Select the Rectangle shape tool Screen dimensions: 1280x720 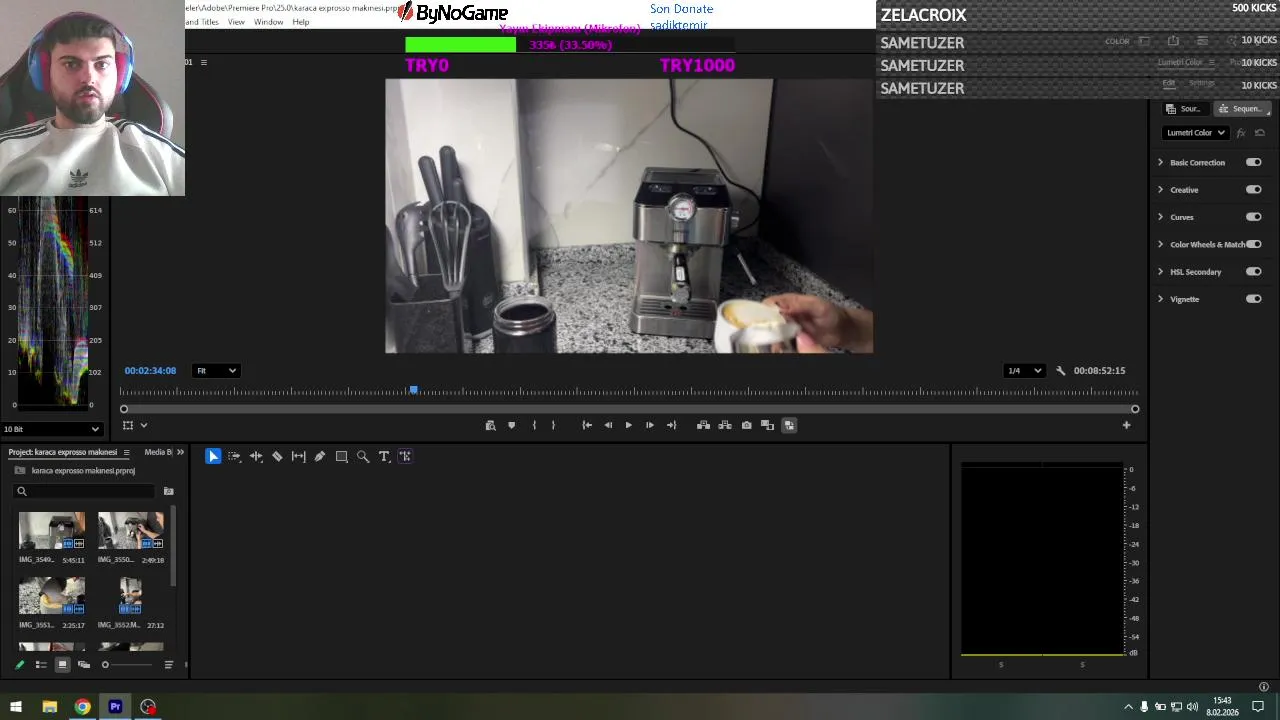pyautogui.click(x=341, y=456)
